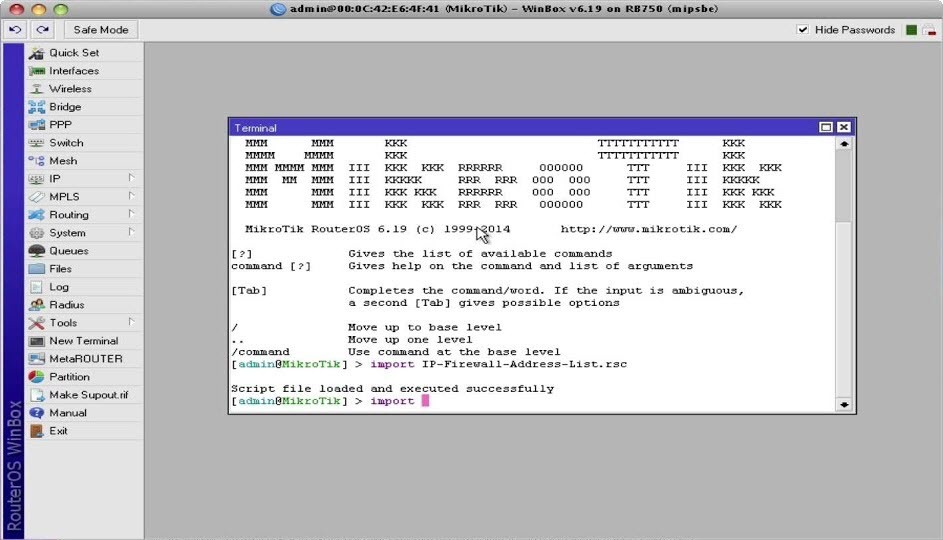
Task: Open the Interfaces icon
Action: pos(37,71)
